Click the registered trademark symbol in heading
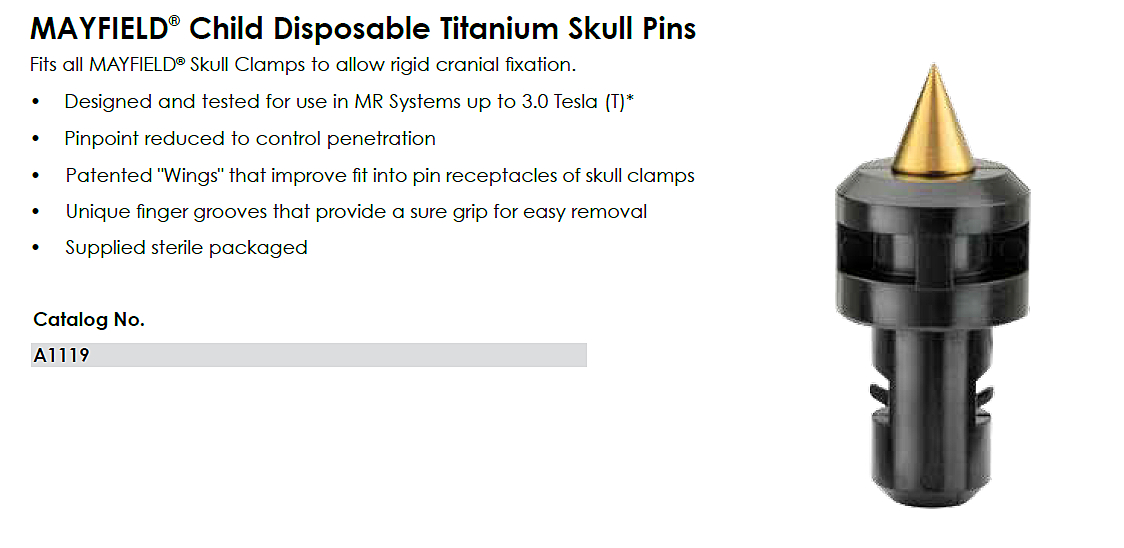 (174, 20)
